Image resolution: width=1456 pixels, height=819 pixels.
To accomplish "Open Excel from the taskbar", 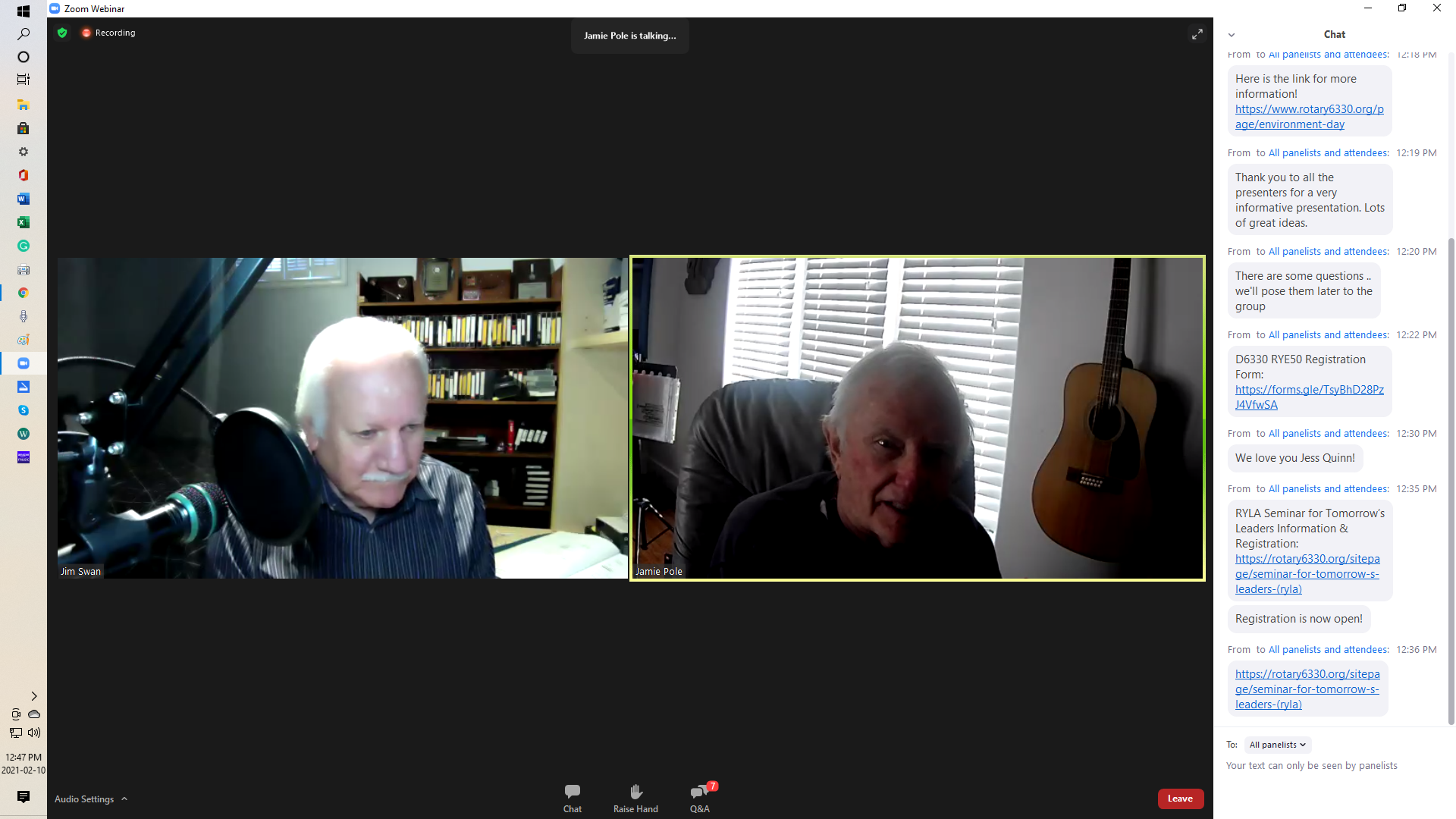I will coord(24,222).
